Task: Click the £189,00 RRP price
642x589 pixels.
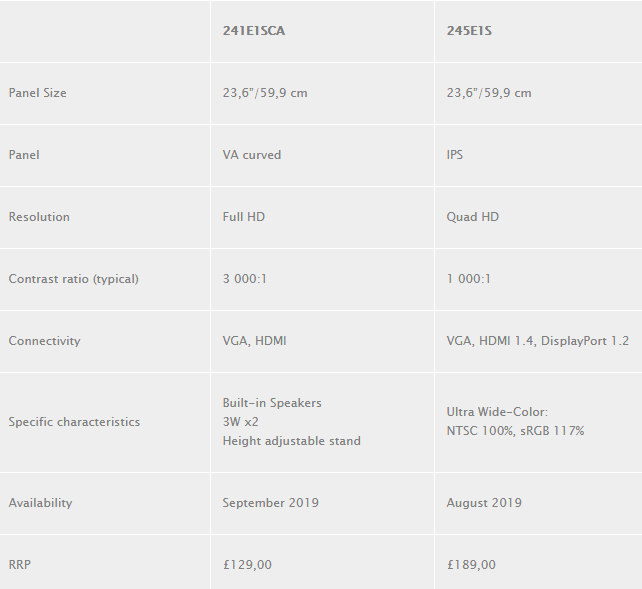Action: tap(471, 565)
